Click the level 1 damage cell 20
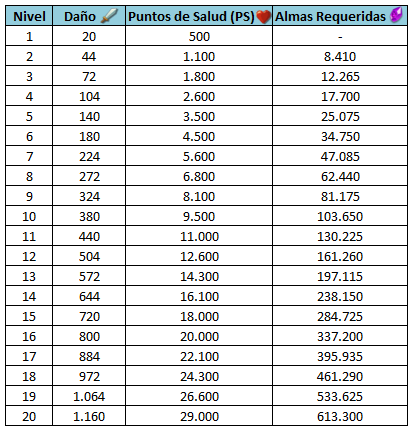 pyautogui.click(x=89, y=36)
